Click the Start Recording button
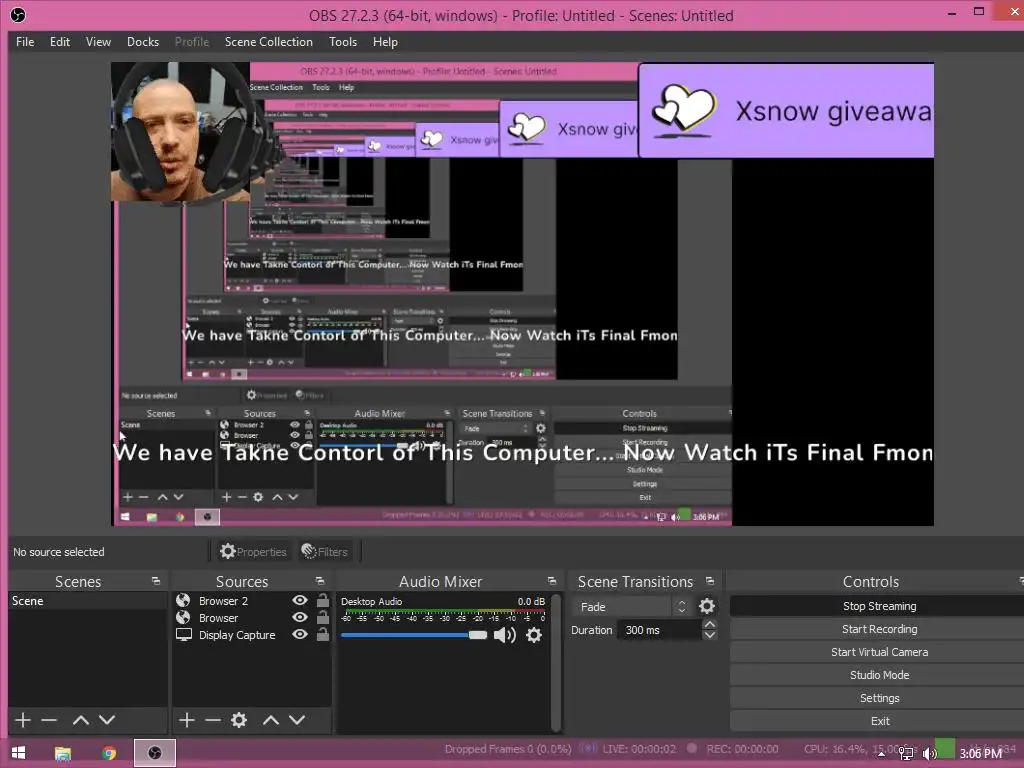This screenshot has height=768, width=1024. point(879,629)
